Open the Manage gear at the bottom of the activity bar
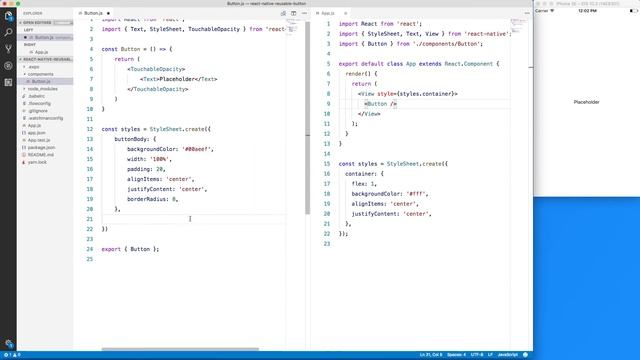 point(9,343)
